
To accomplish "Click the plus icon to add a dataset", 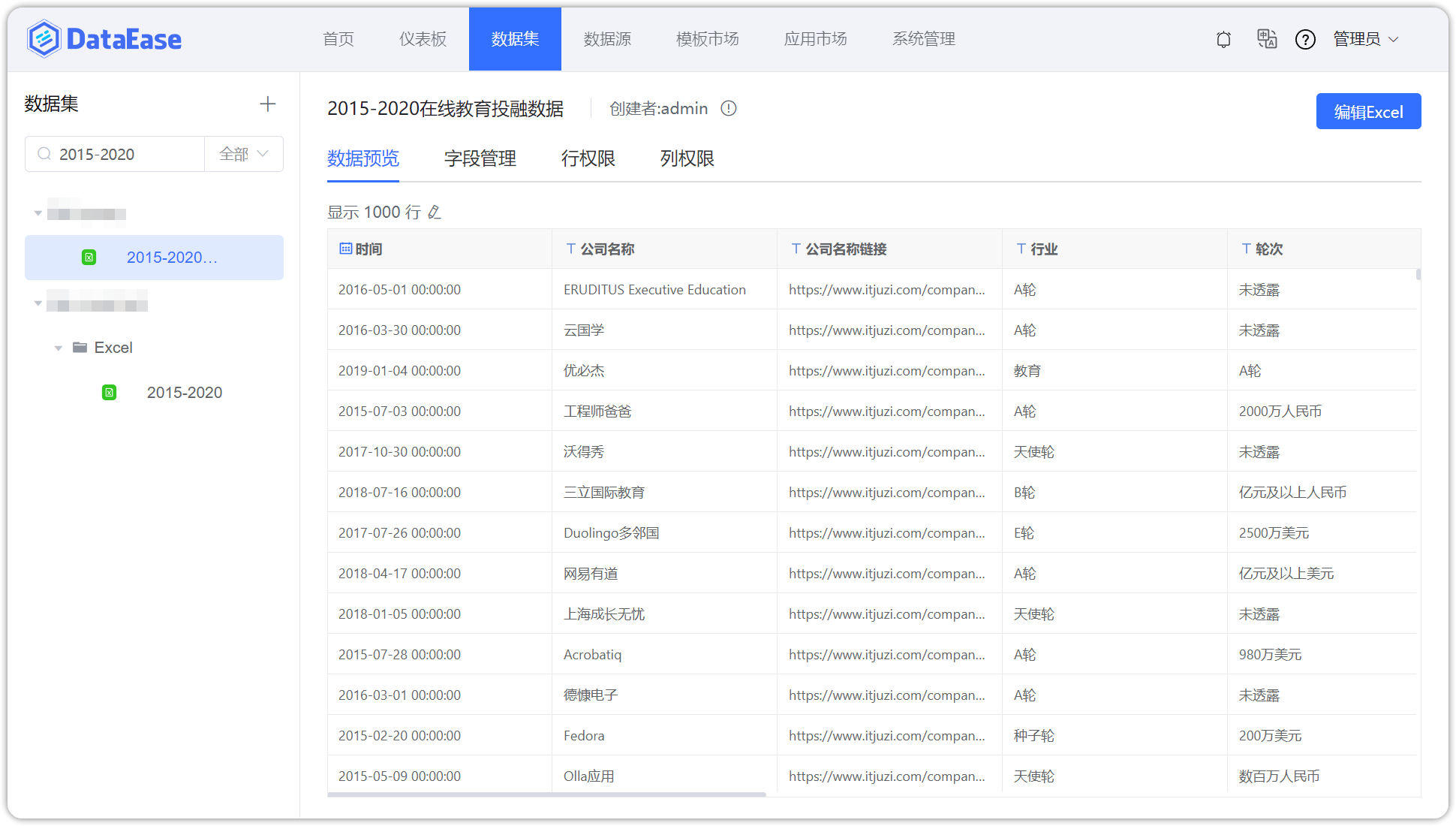I will coord(267,104).
